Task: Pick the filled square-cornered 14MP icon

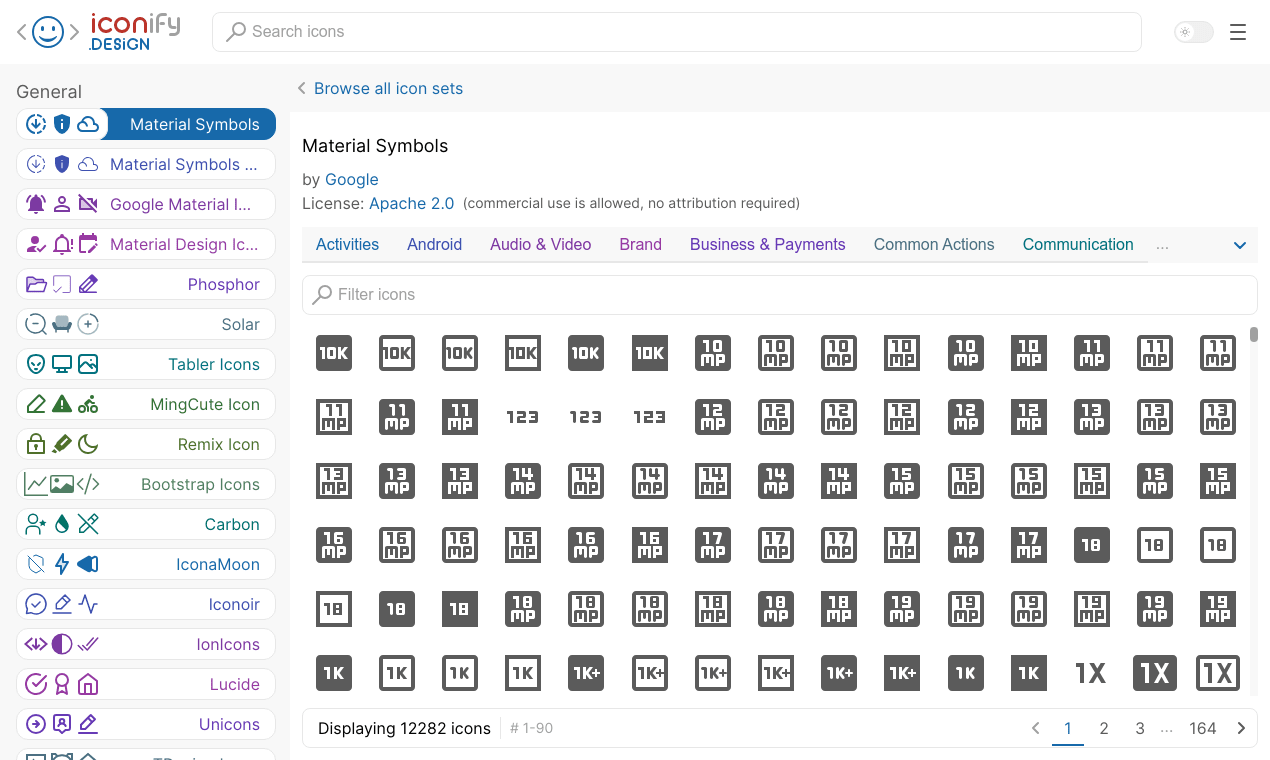Action: pyautogui.click(x=839, y=481)
